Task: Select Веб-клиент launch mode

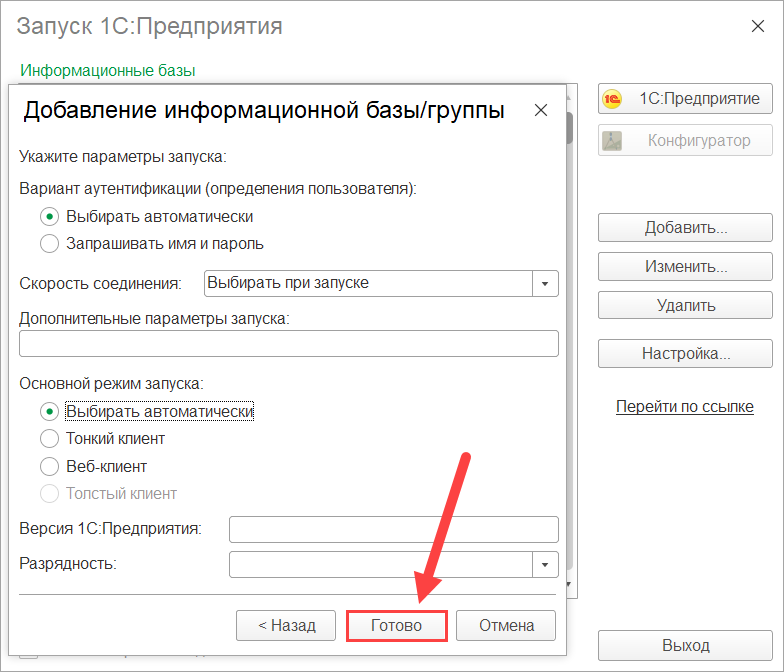Action: tap(50, 466)
